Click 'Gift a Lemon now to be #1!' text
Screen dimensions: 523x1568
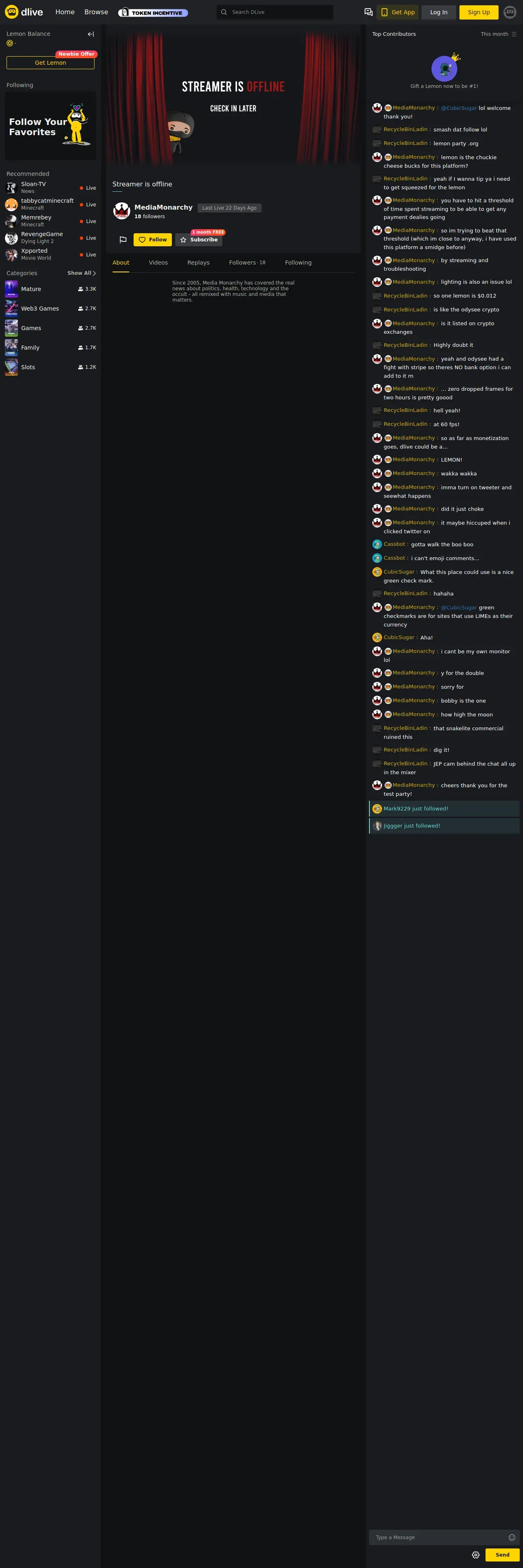pos(444,86)
